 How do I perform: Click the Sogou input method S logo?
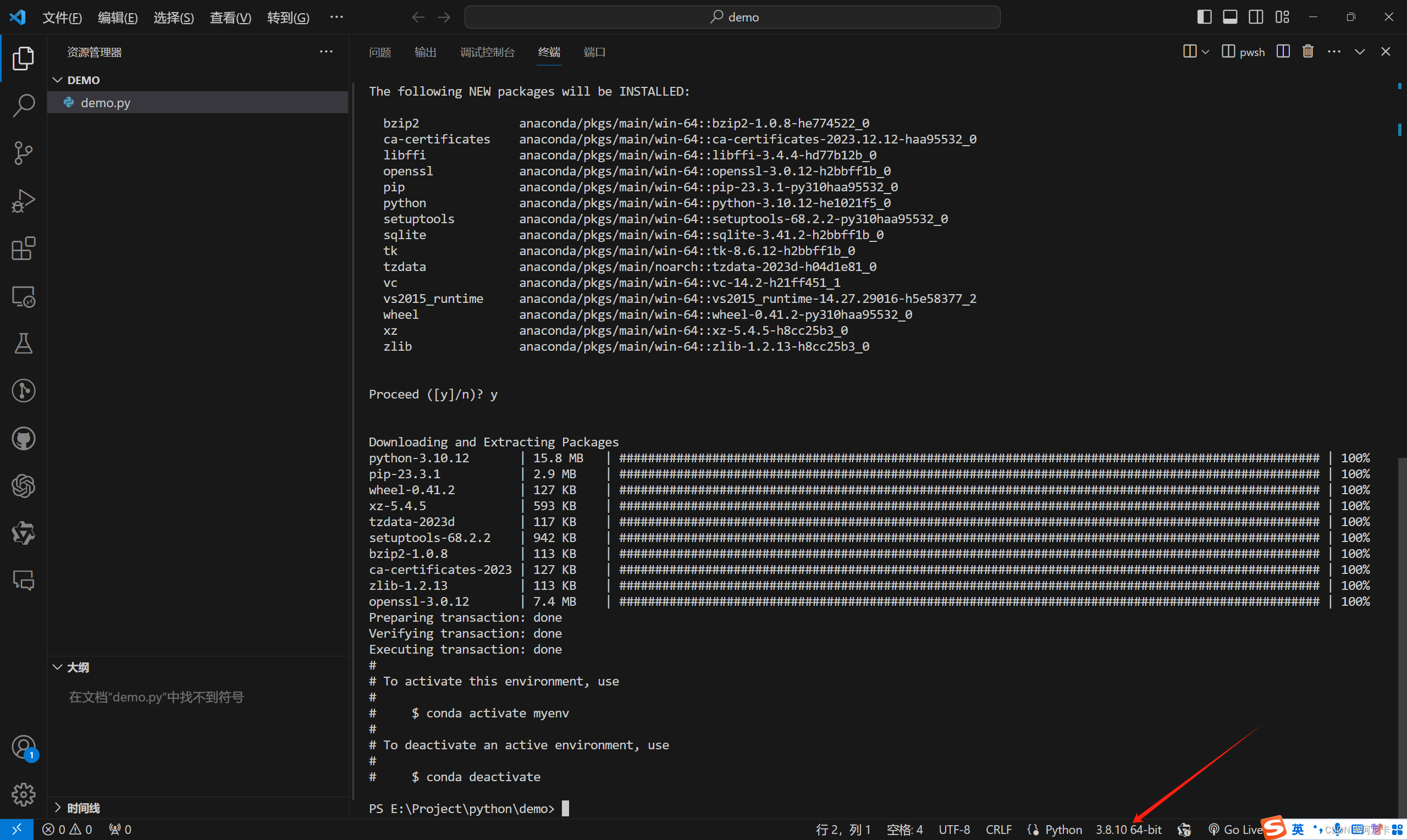pos(1273,828)
